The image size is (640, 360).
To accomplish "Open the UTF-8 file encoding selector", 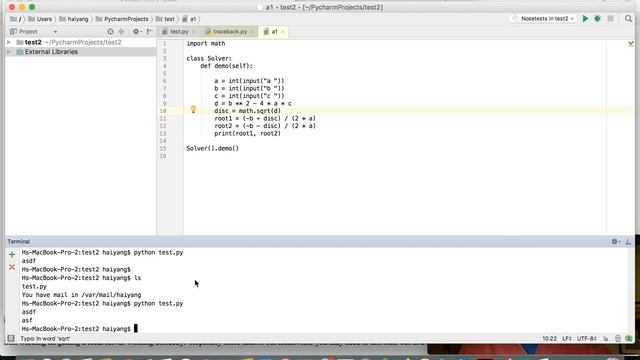I will point(587,338).
